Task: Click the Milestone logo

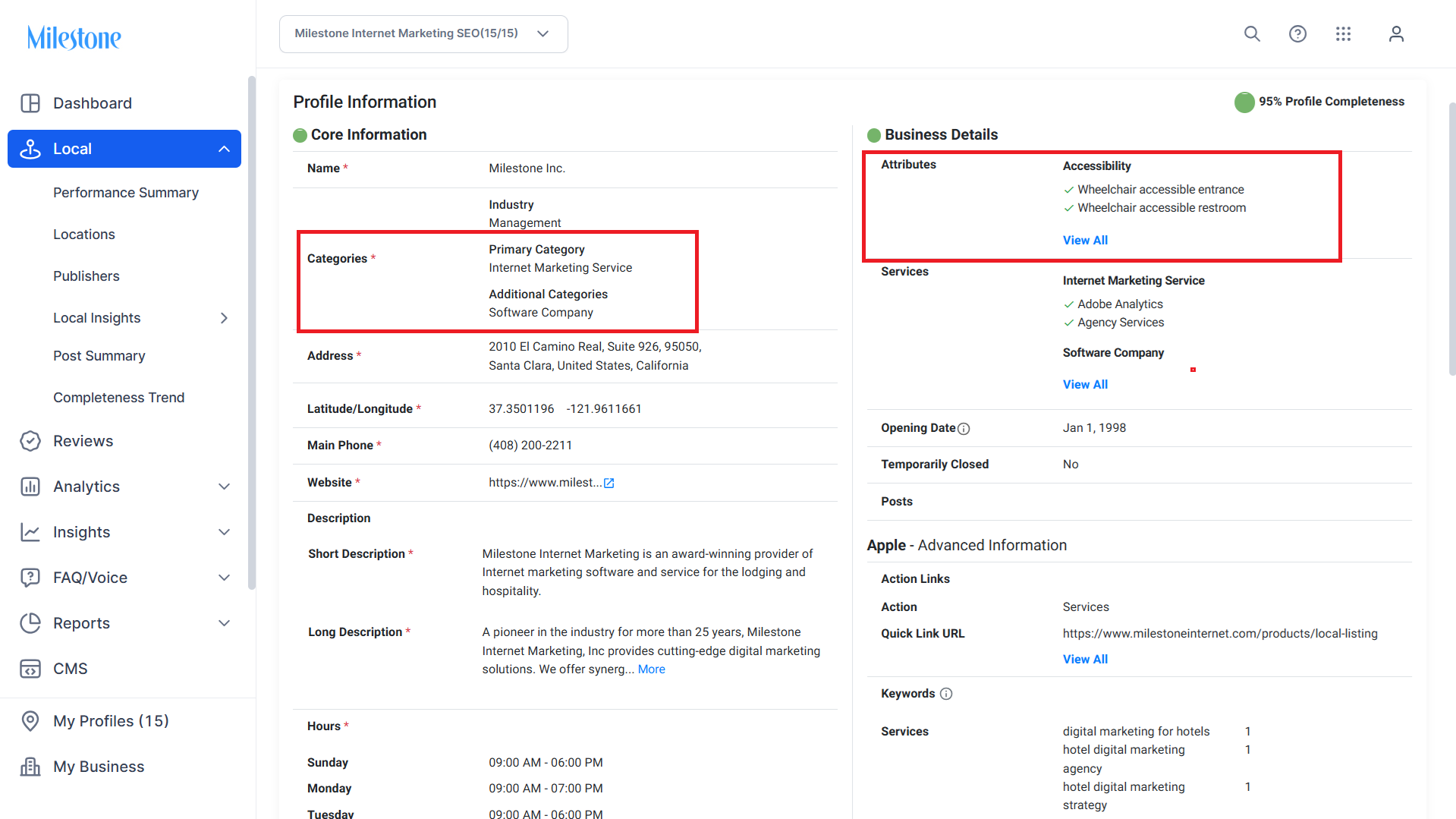Action: [x=74, y=37]
